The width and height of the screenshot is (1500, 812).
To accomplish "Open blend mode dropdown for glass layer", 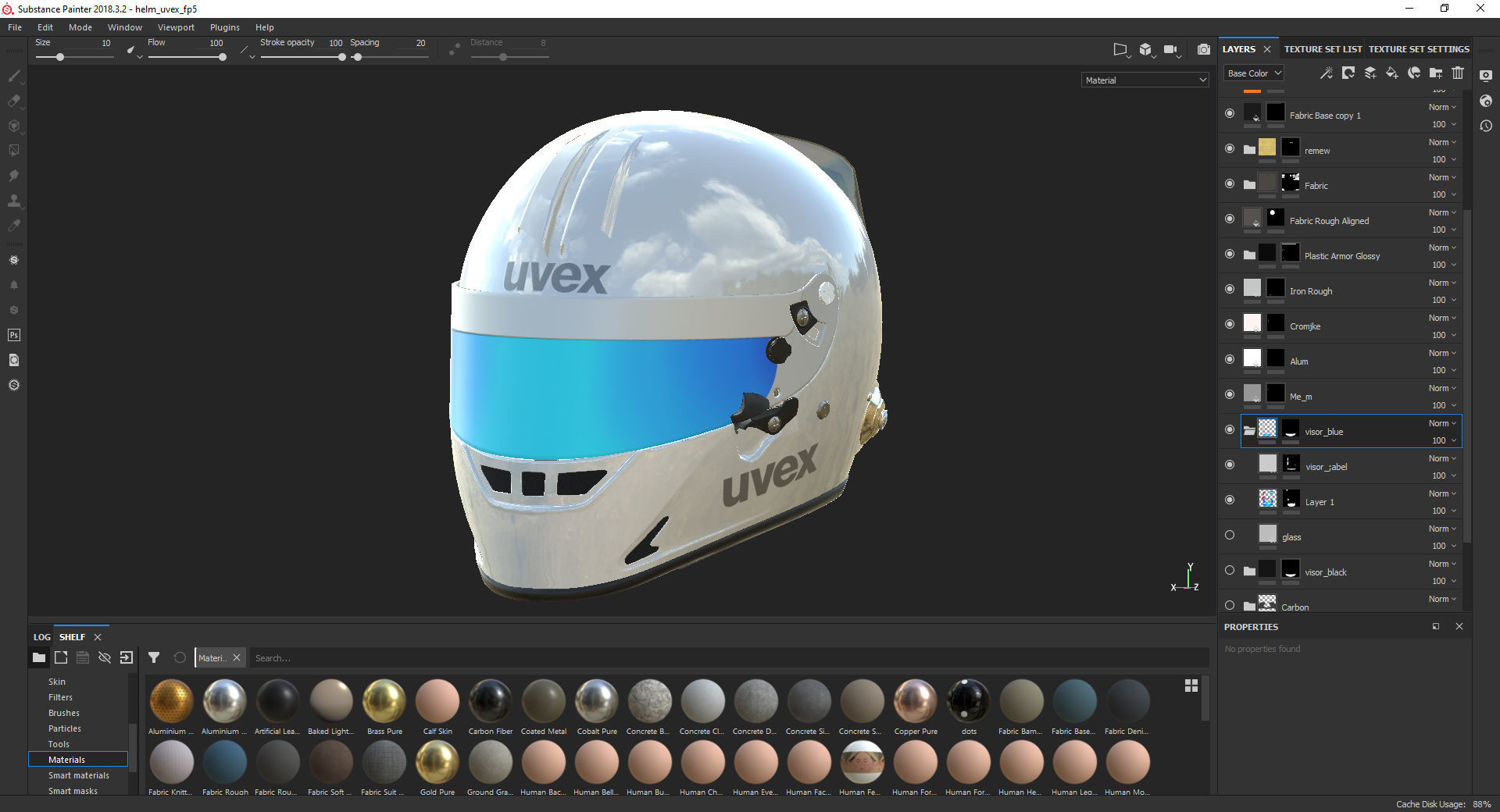I will (x=1442, y=529).
